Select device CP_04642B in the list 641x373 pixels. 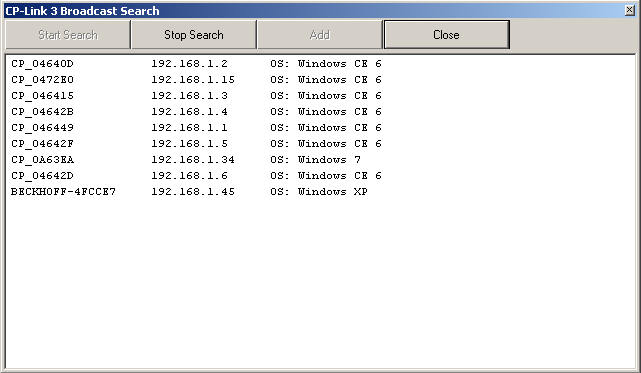click(x=43, y=112)
